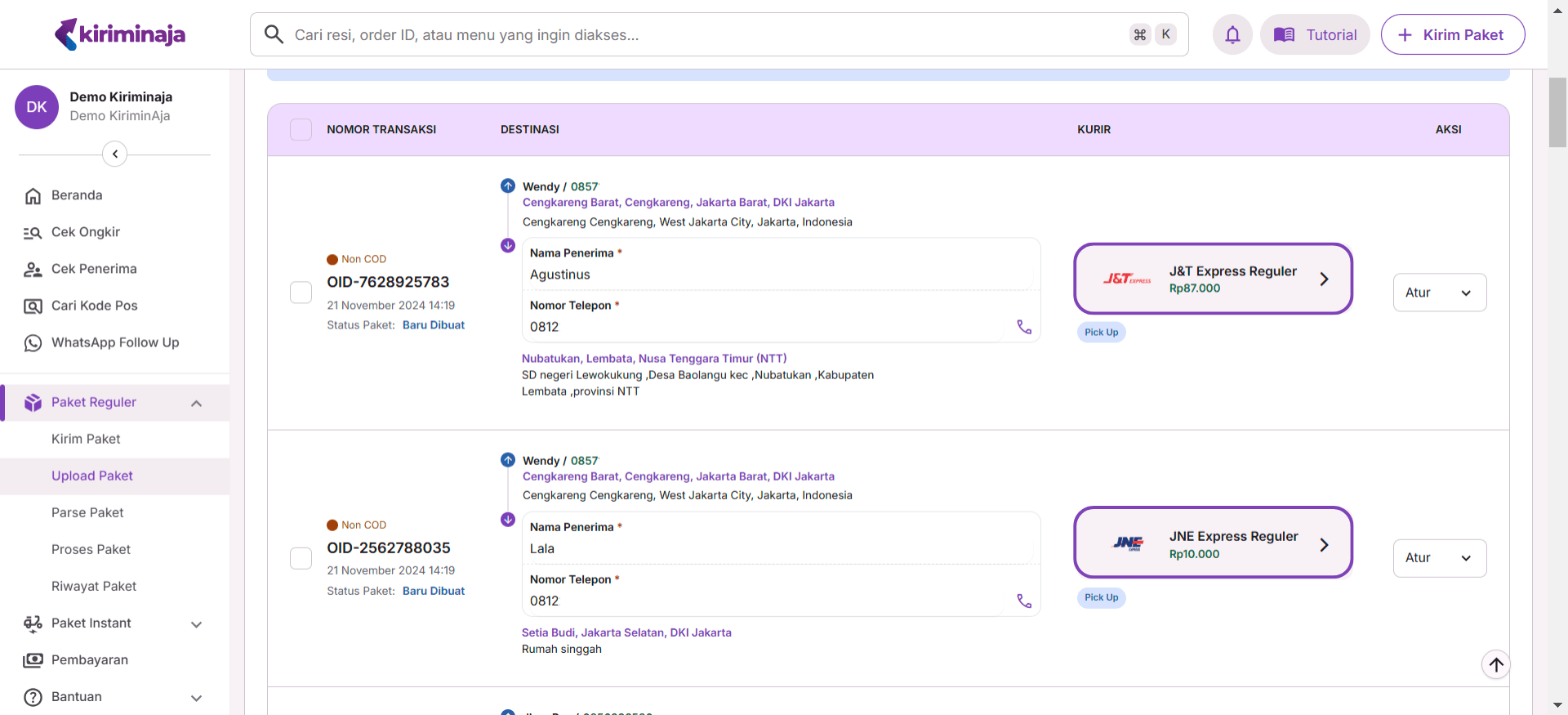Select the J&T Express Reguler courier card
The width and height of the screenshot is (1568, 715).
[1213, 279]
